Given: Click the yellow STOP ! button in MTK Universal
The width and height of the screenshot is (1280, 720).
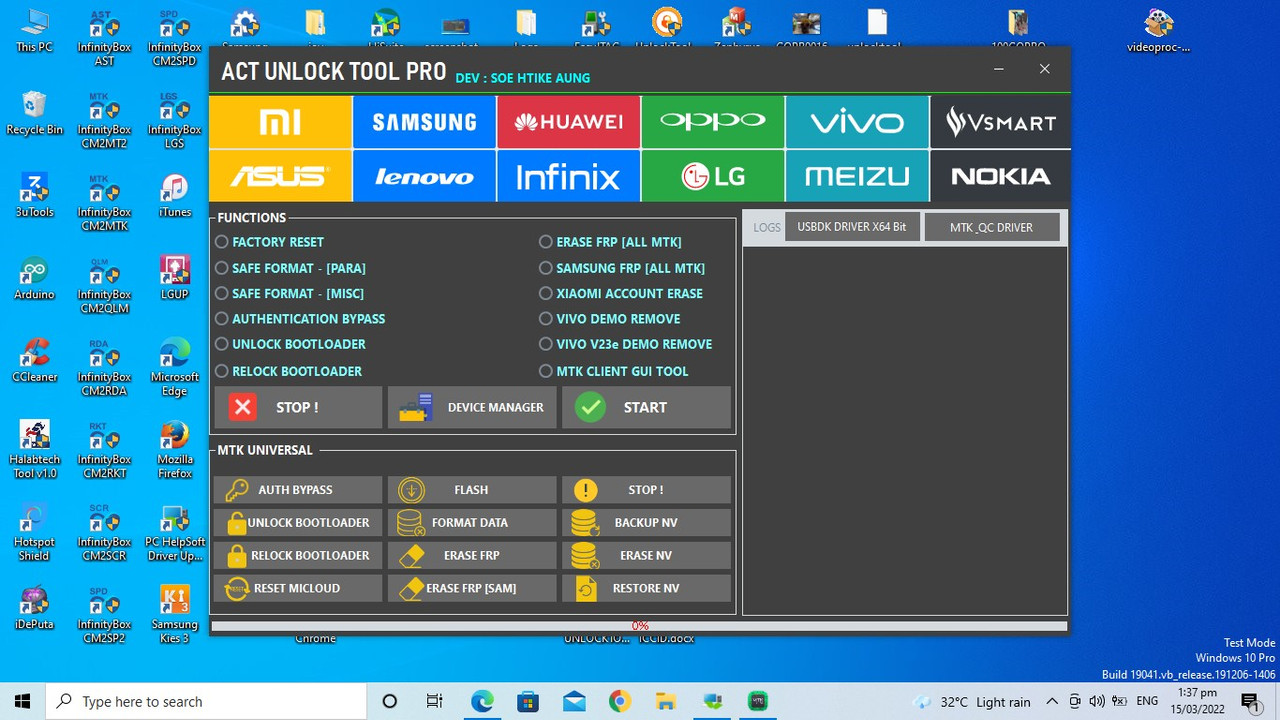Looking at the screenshot, I should tap(646, 490).
